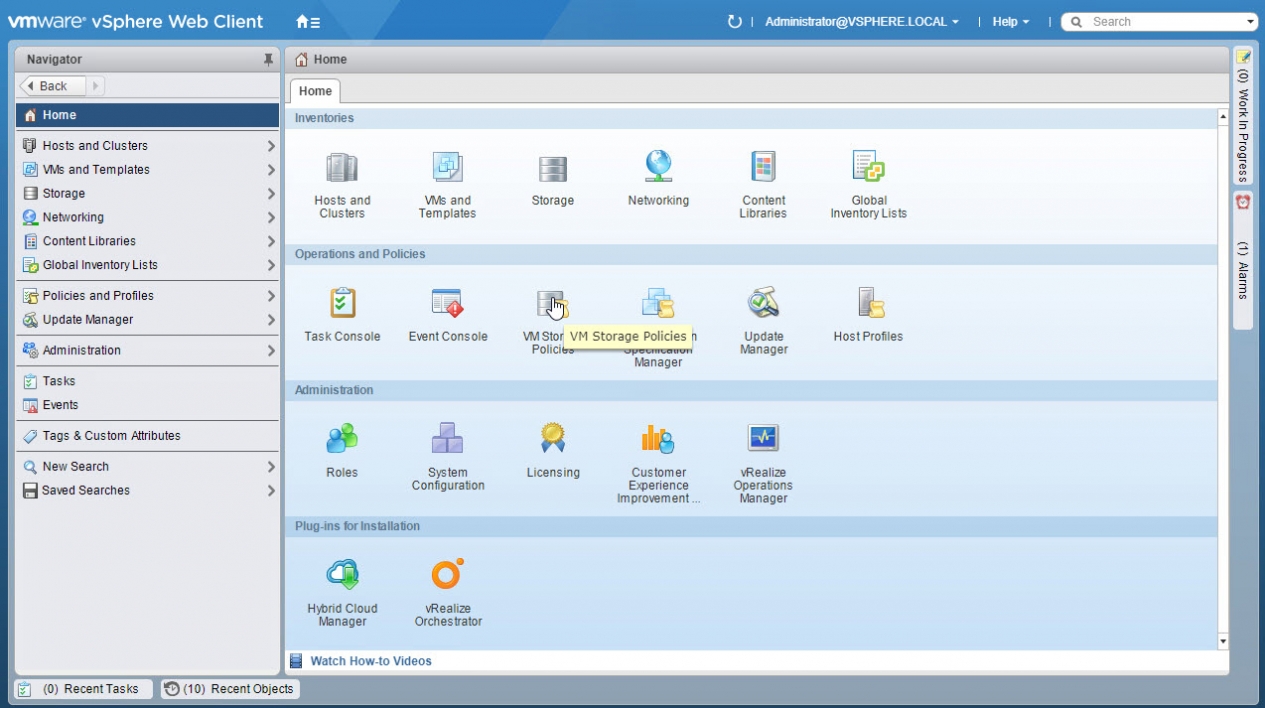Open the Host Profiles icon
Viewport: 1265px width, 708px height.
click(868, 304)
